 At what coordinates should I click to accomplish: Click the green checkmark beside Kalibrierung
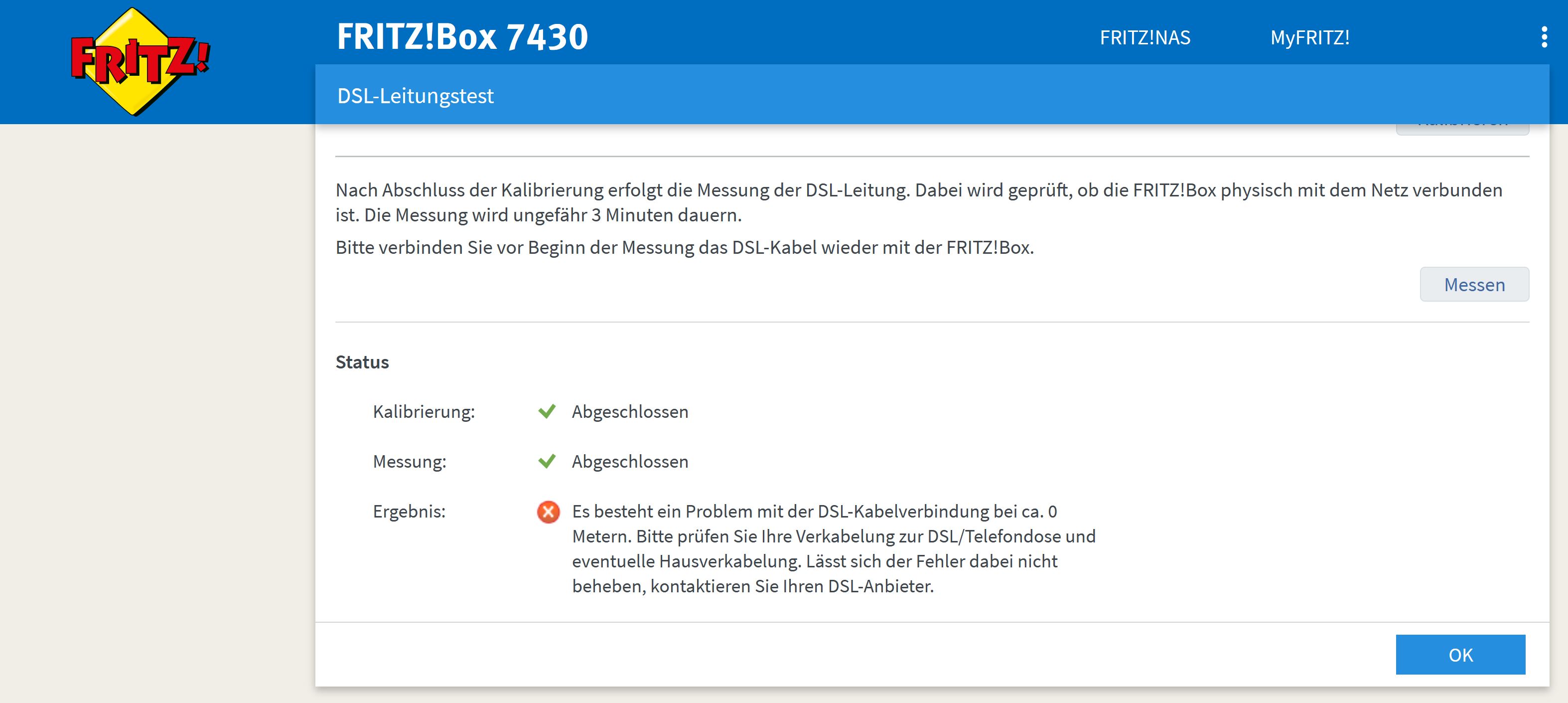point(547,412)
